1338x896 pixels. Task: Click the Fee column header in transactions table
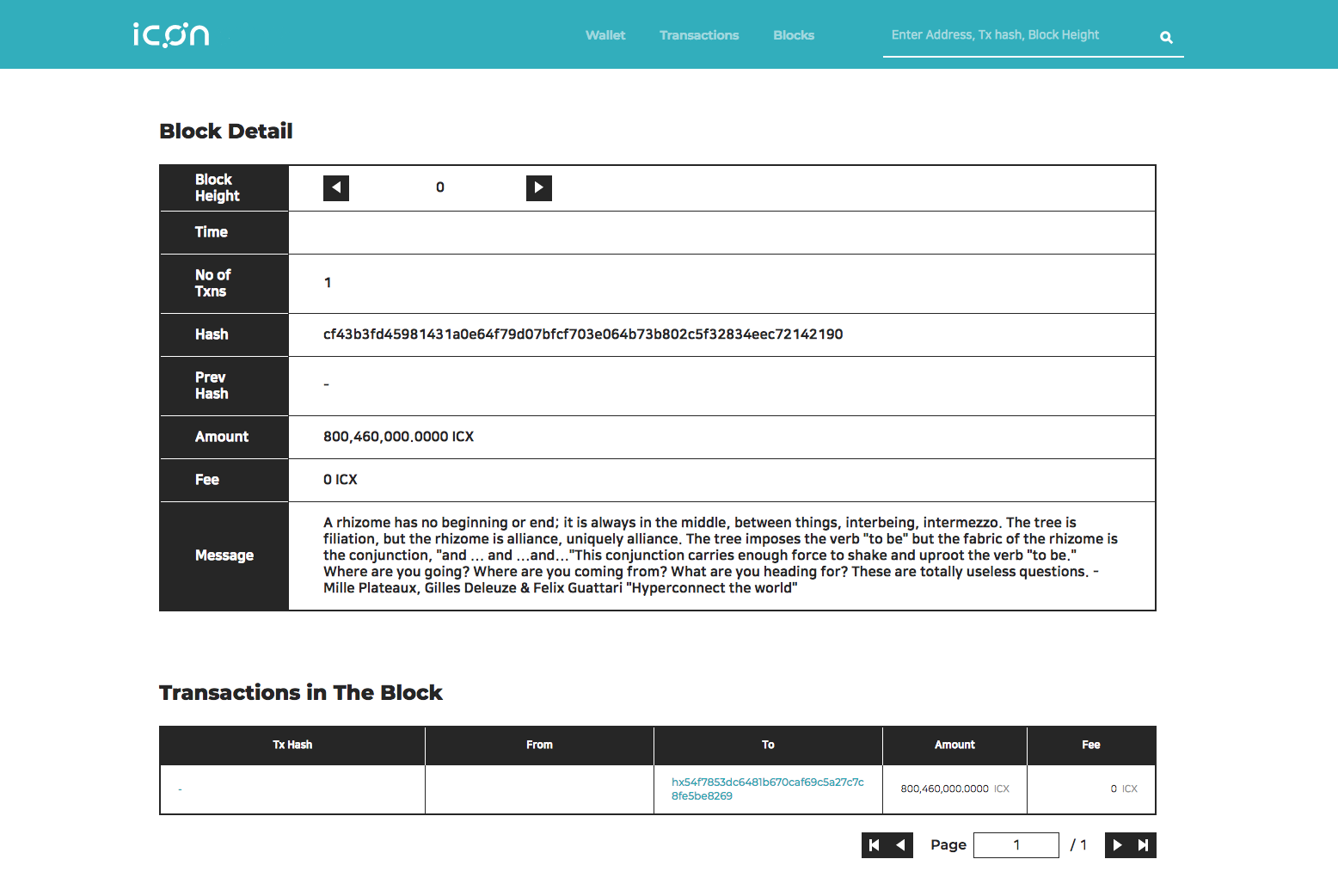click(1091, 745)
